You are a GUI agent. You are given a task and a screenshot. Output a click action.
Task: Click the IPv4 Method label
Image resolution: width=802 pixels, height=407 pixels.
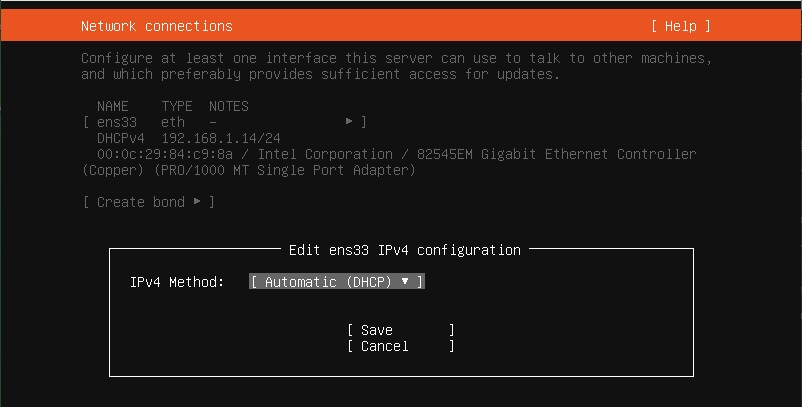click(x=177, y=282)
